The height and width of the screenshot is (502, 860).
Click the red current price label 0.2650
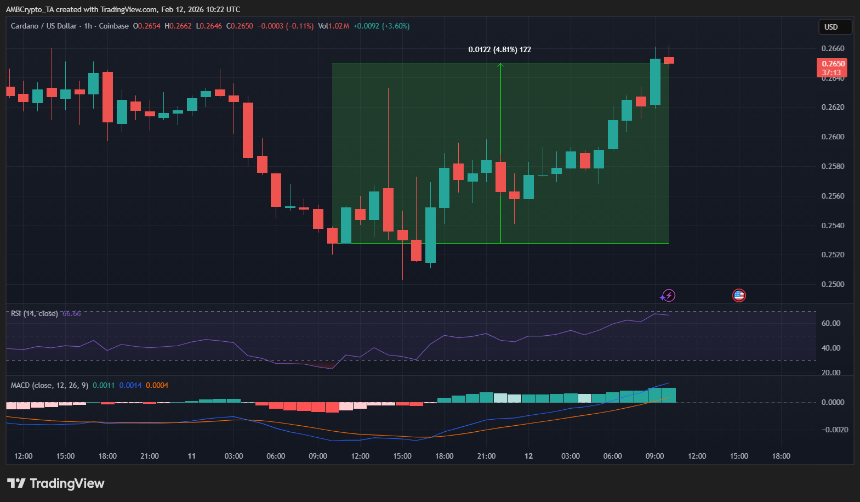(831, 64)
